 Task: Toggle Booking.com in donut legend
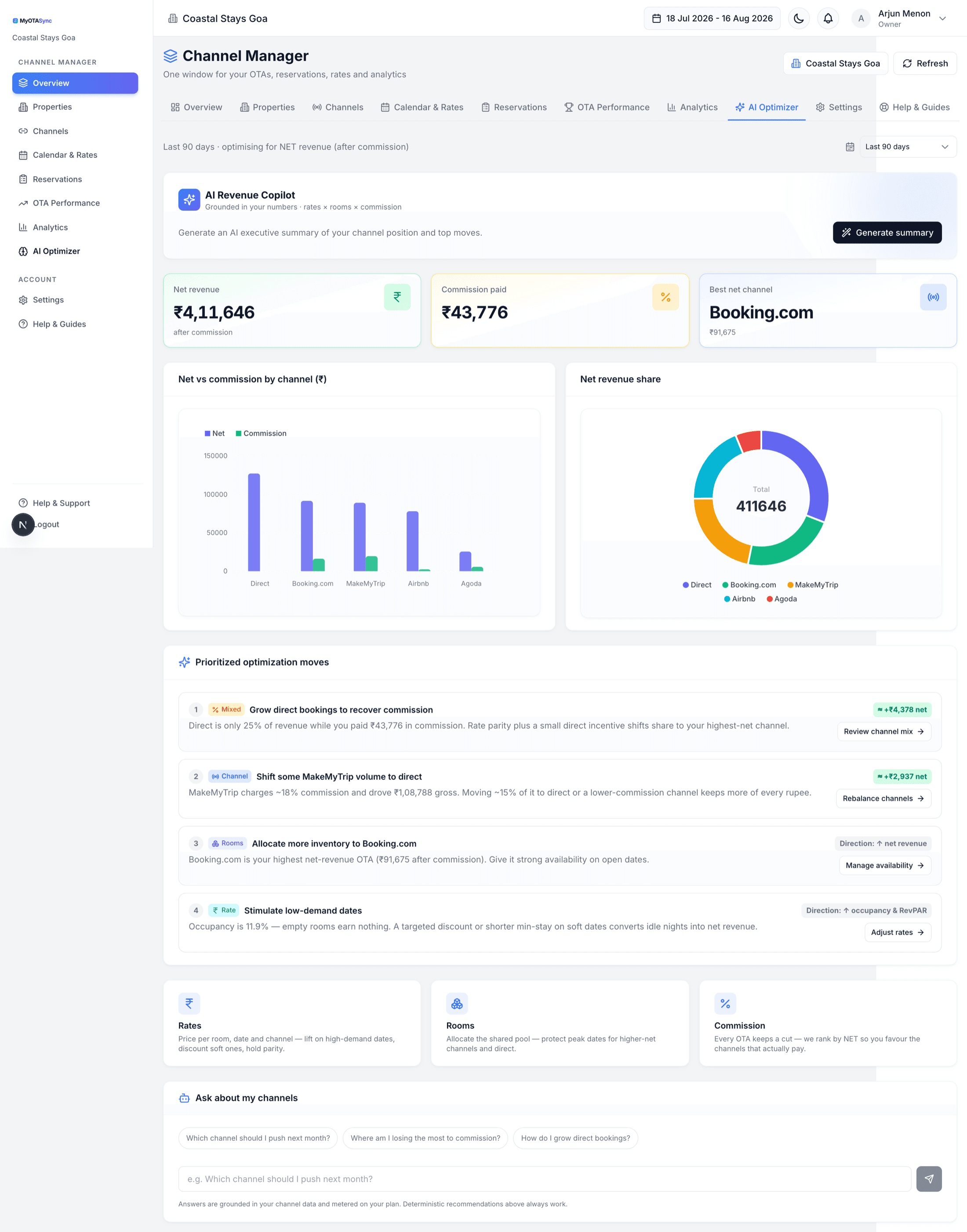(x=749, y=585)
